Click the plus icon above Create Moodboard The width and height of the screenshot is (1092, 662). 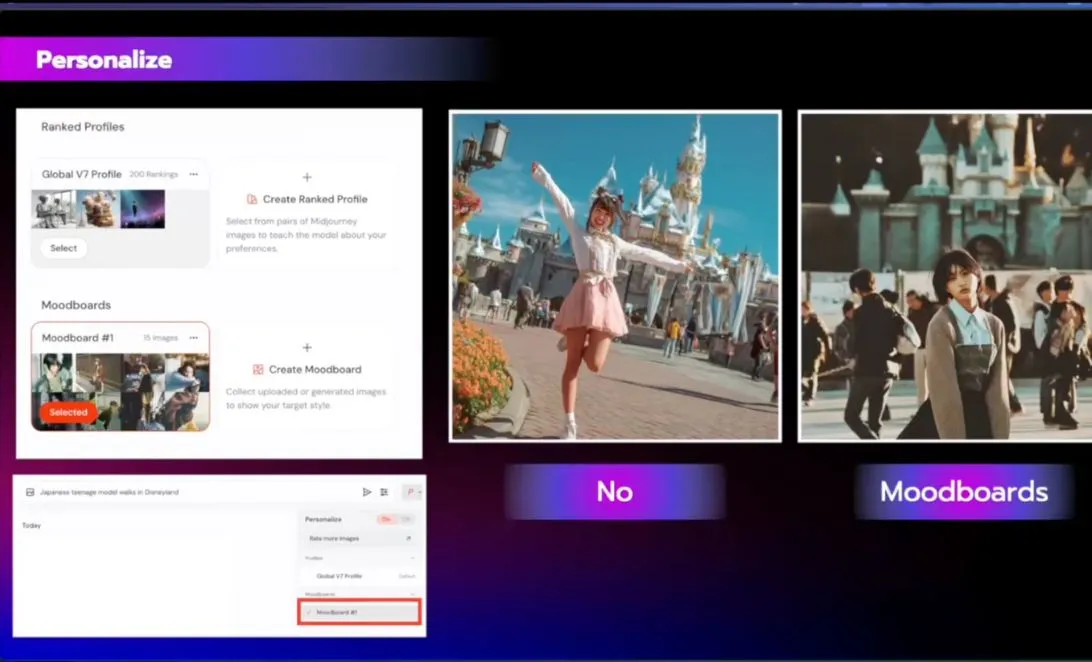tap(307, 347)
